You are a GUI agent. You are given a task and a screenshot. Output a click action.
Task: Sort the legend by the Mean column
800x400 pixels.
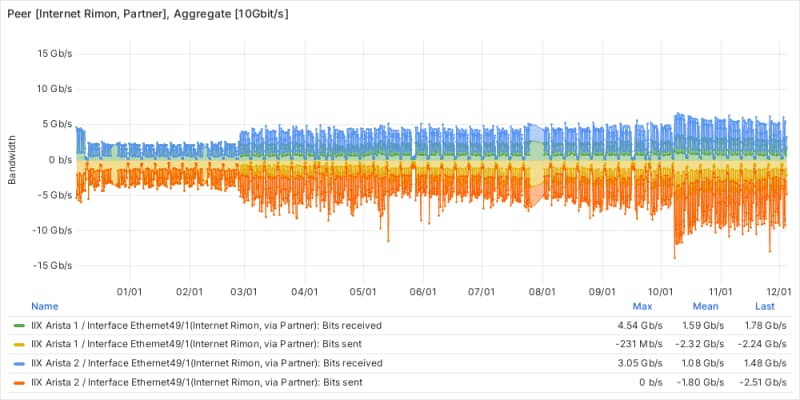pyautogui.click(x=704, y=305)
